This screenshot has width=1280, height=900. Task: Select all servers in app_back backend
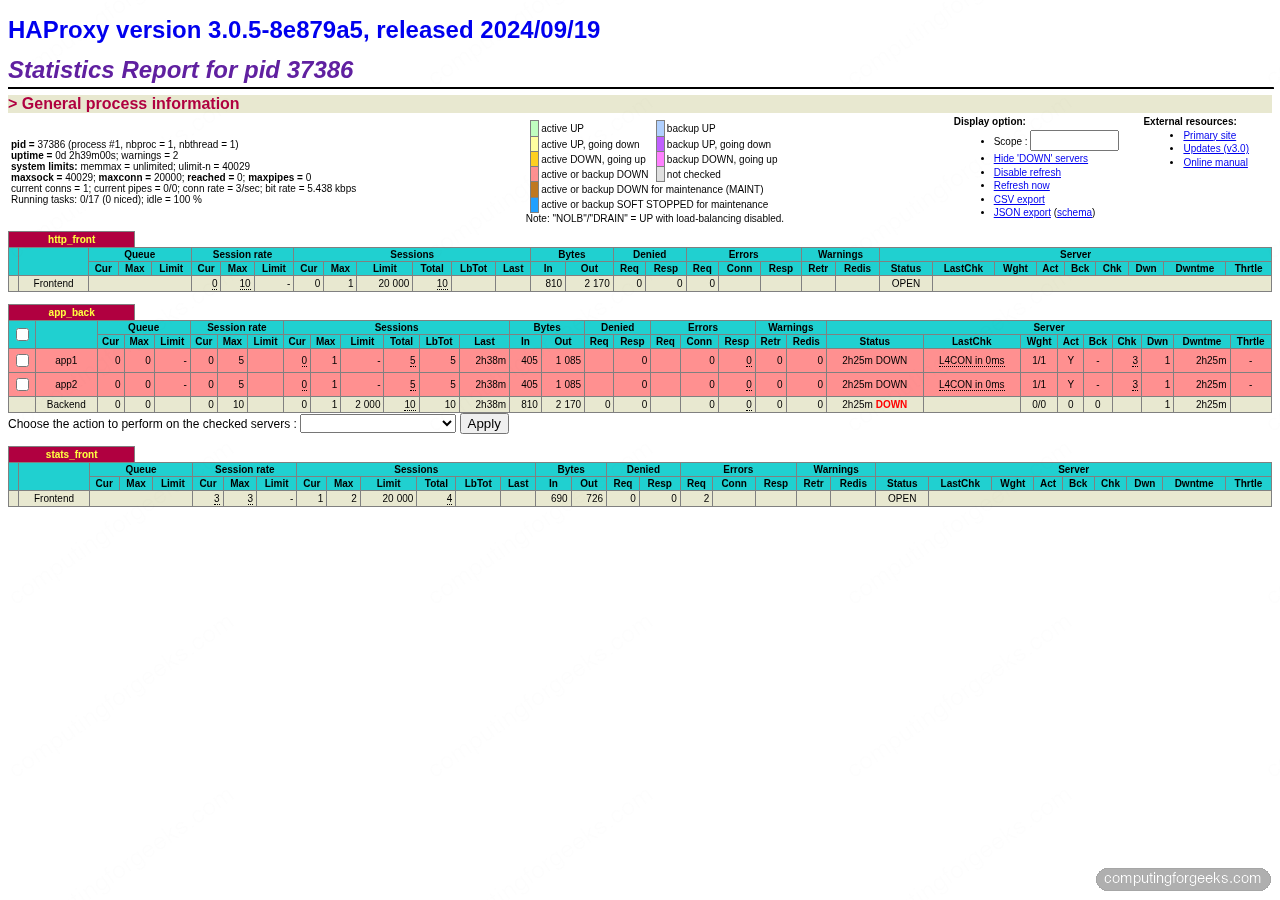(22, 334)
